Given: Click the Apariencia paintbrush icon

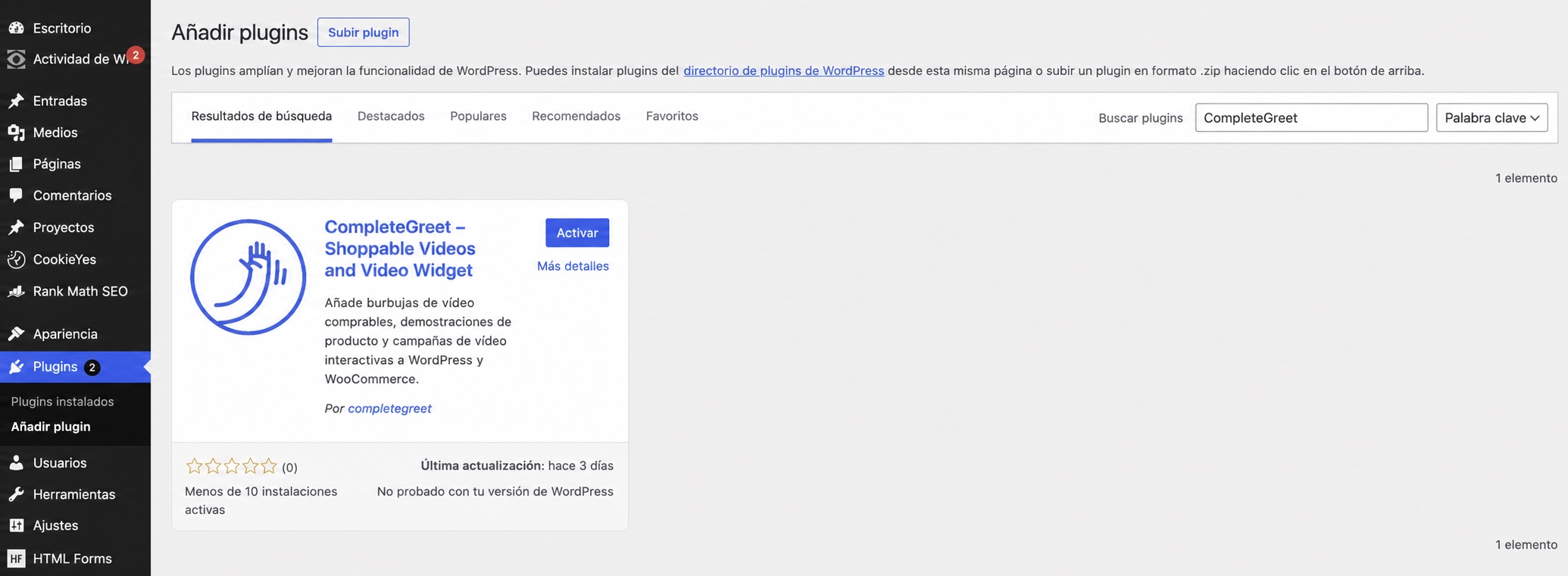Looking at the screenshot, I should (16, 334).
